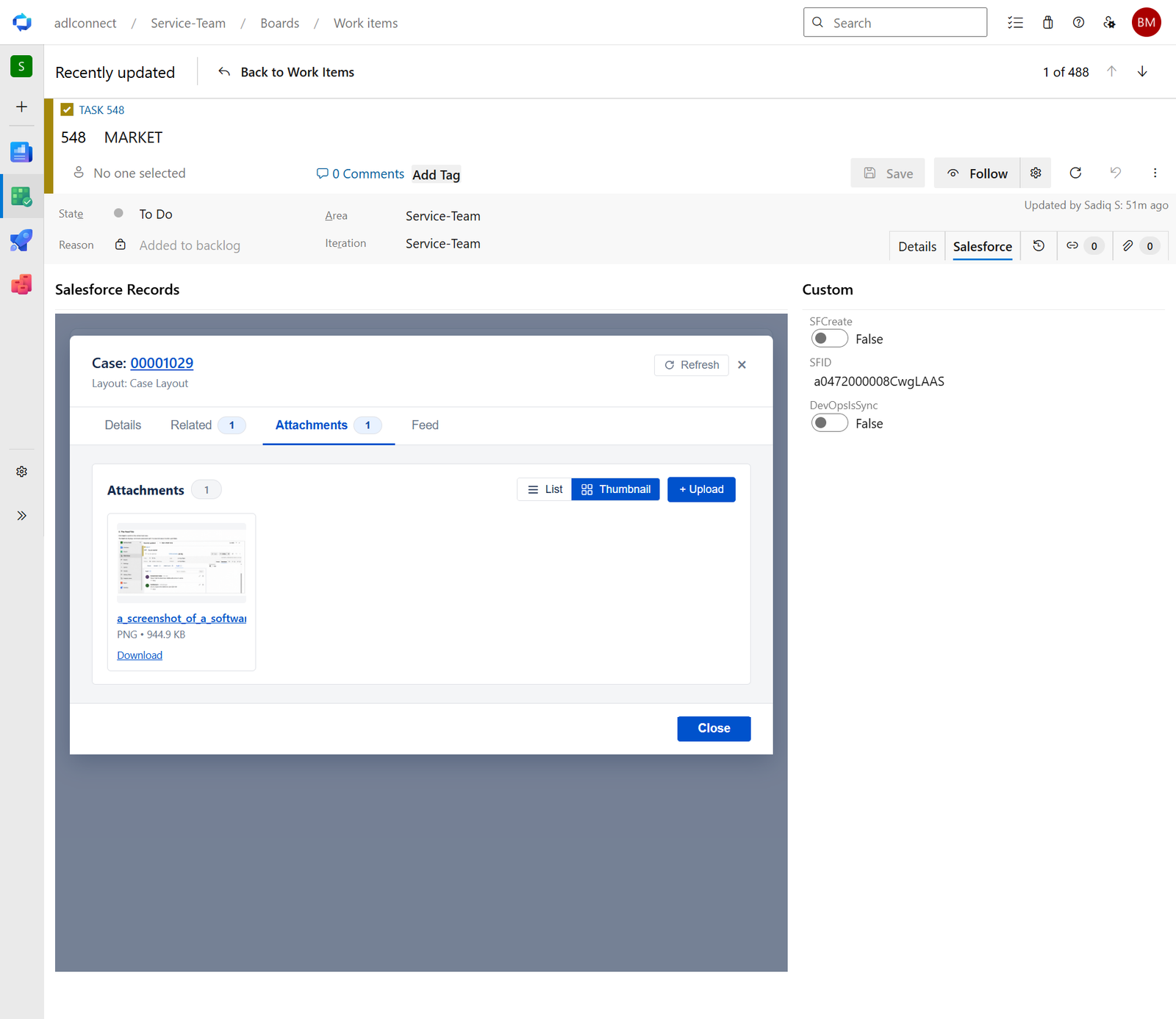This screenshot has width=1176, height=1019.
Task: Open more actions vertical ellipsis menu
Action: click(1155, 173)
